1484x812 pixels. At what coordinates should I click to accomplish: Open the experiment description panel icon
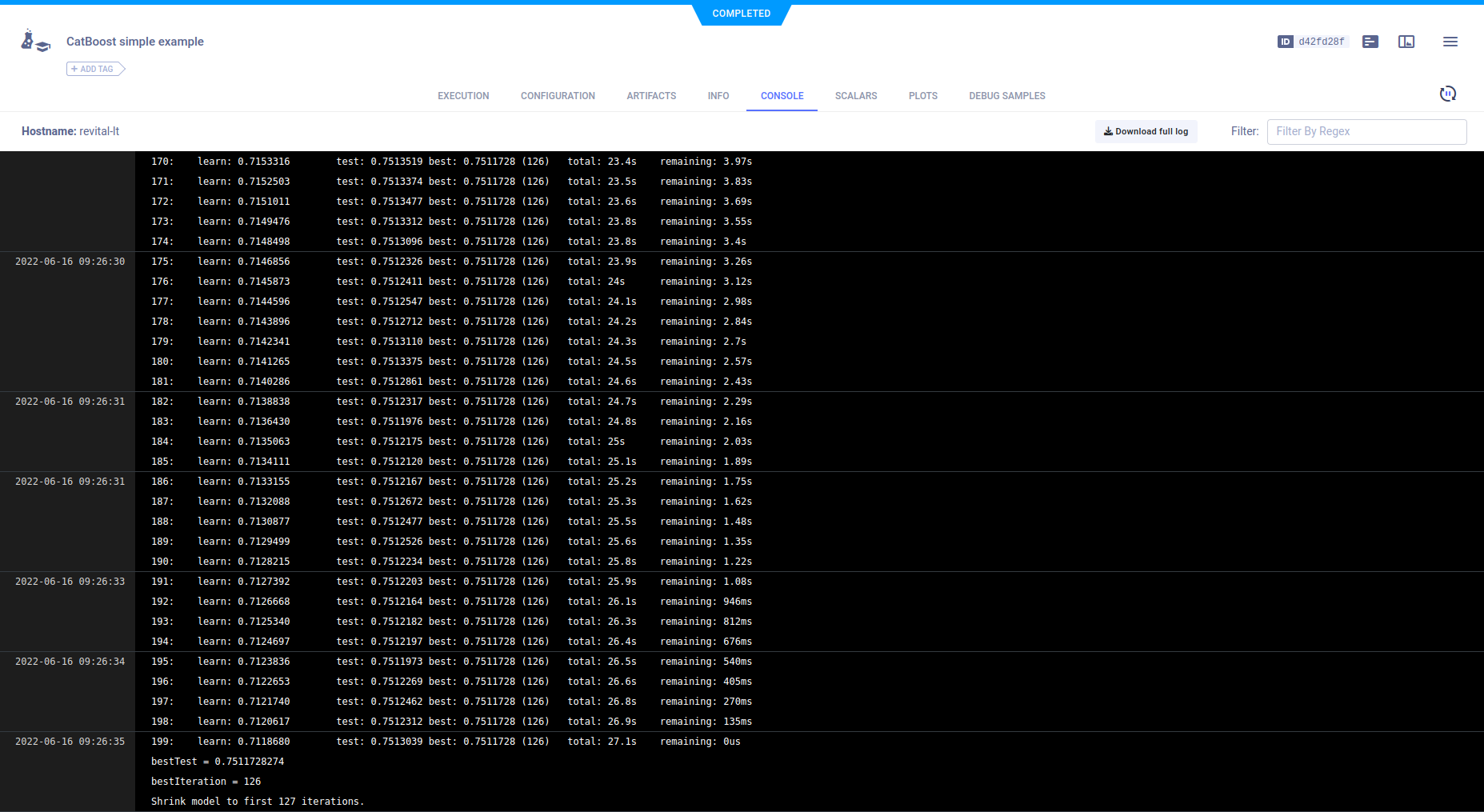pyautogui.click(x=1370, y=42)
